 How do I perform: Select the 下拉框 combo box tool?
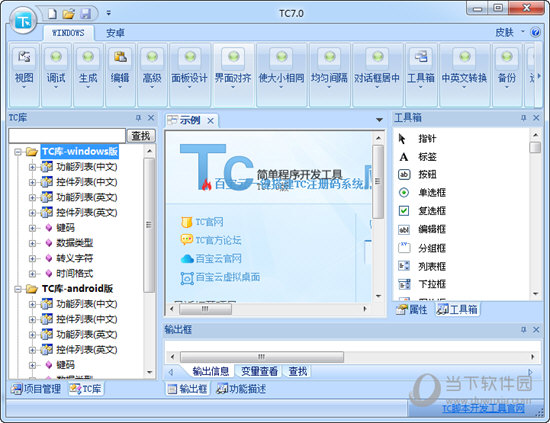click(422, 284)
